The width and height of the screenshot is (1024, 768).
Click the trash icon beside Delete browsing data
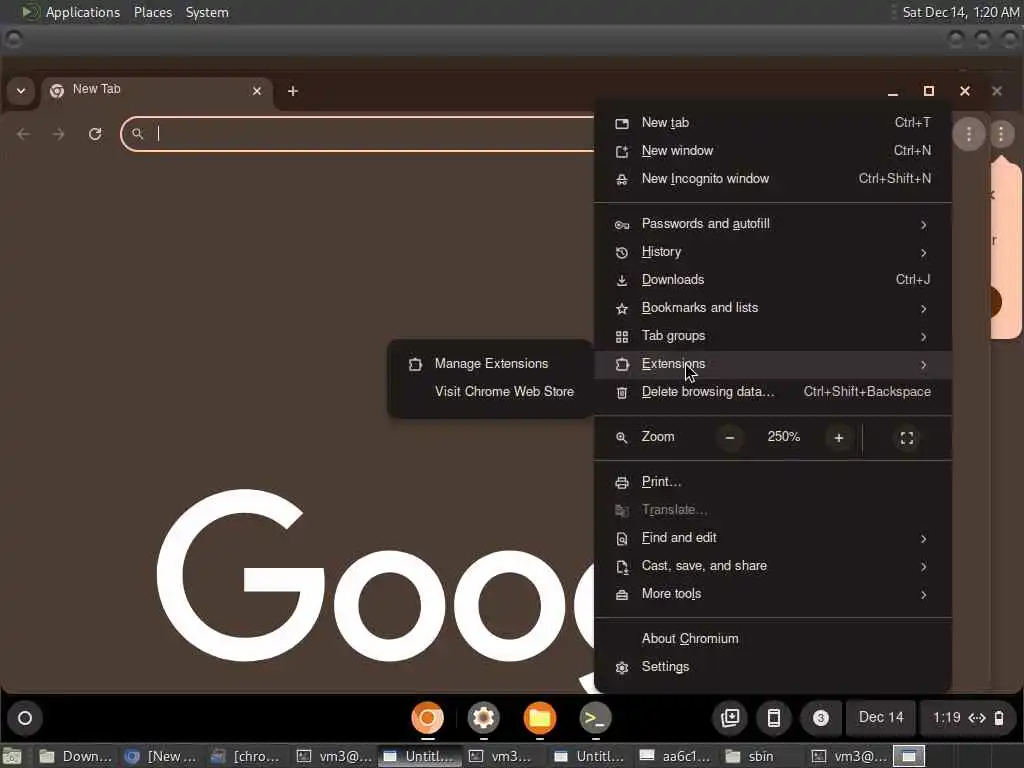[622, 392]
